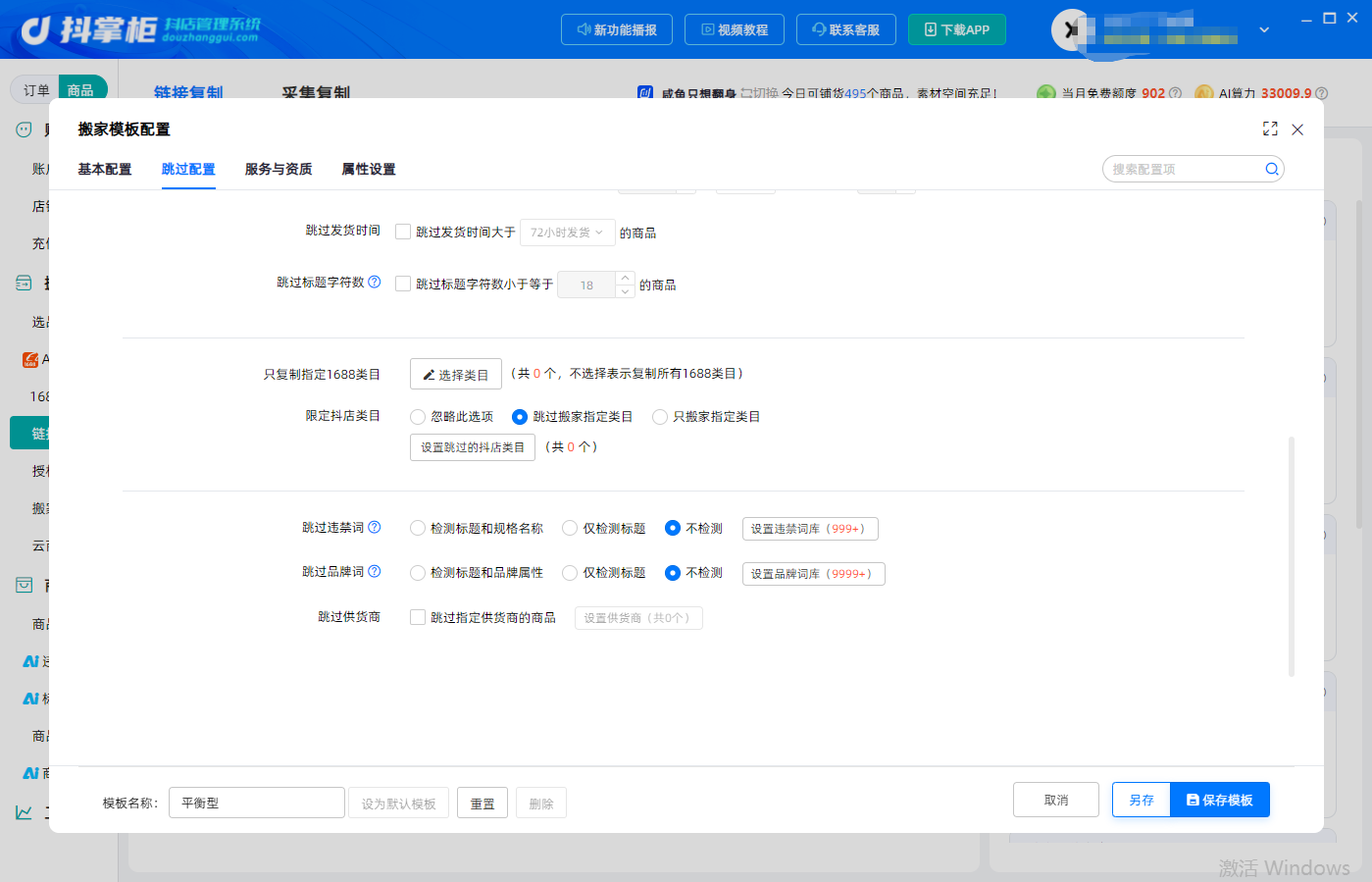This screenshot has height=882, width=1372.
Task: Switch to 服务与资质 tab
Action: (279, 169)
